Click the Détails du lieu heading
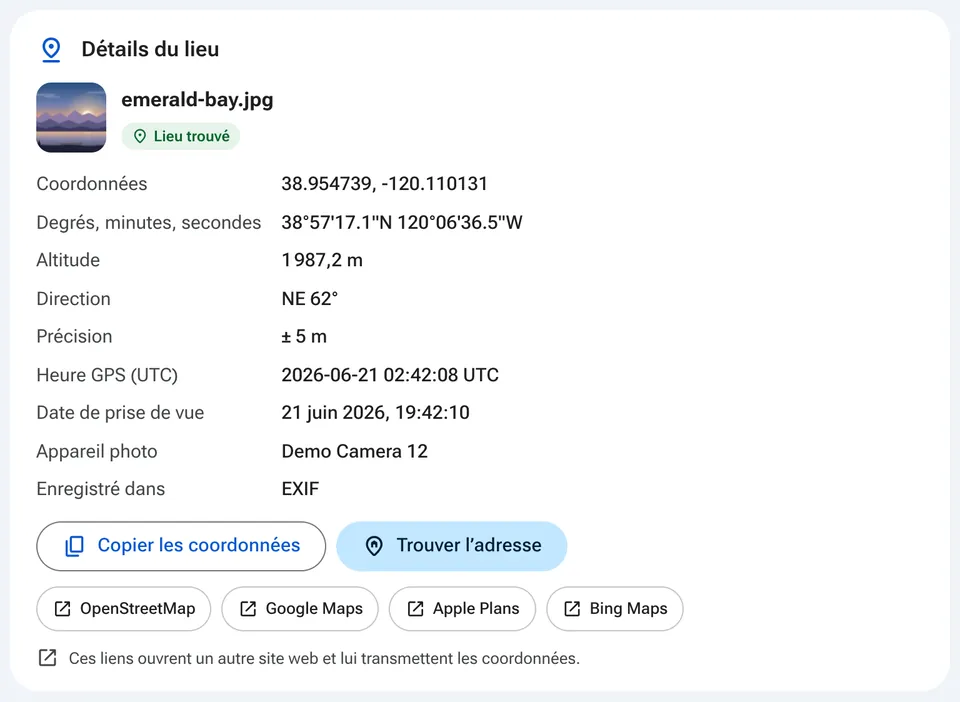Image resolution: width=960 pixels, height=702 pixels. pyautogui.click(x=150, y=49)
